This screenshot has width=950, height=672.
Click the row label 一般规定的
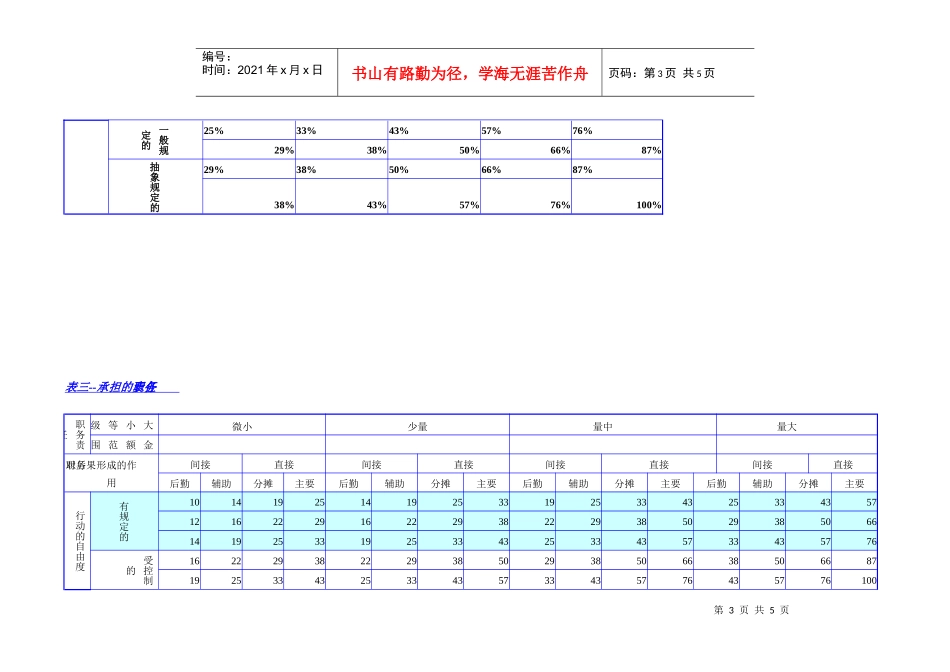pyautogui.click(x=155, y=141)
